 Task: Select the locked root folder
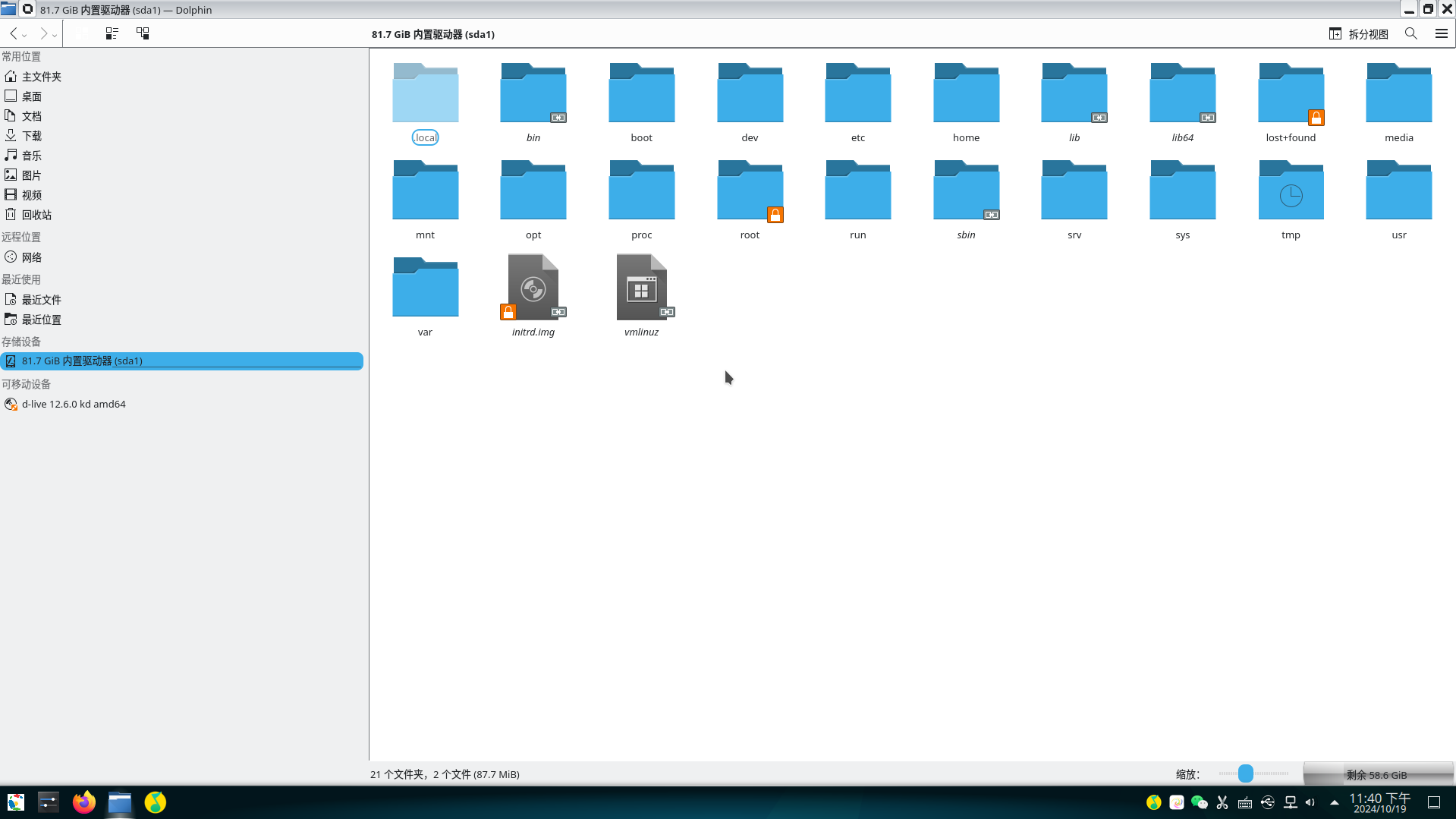(x=750, y=191)
